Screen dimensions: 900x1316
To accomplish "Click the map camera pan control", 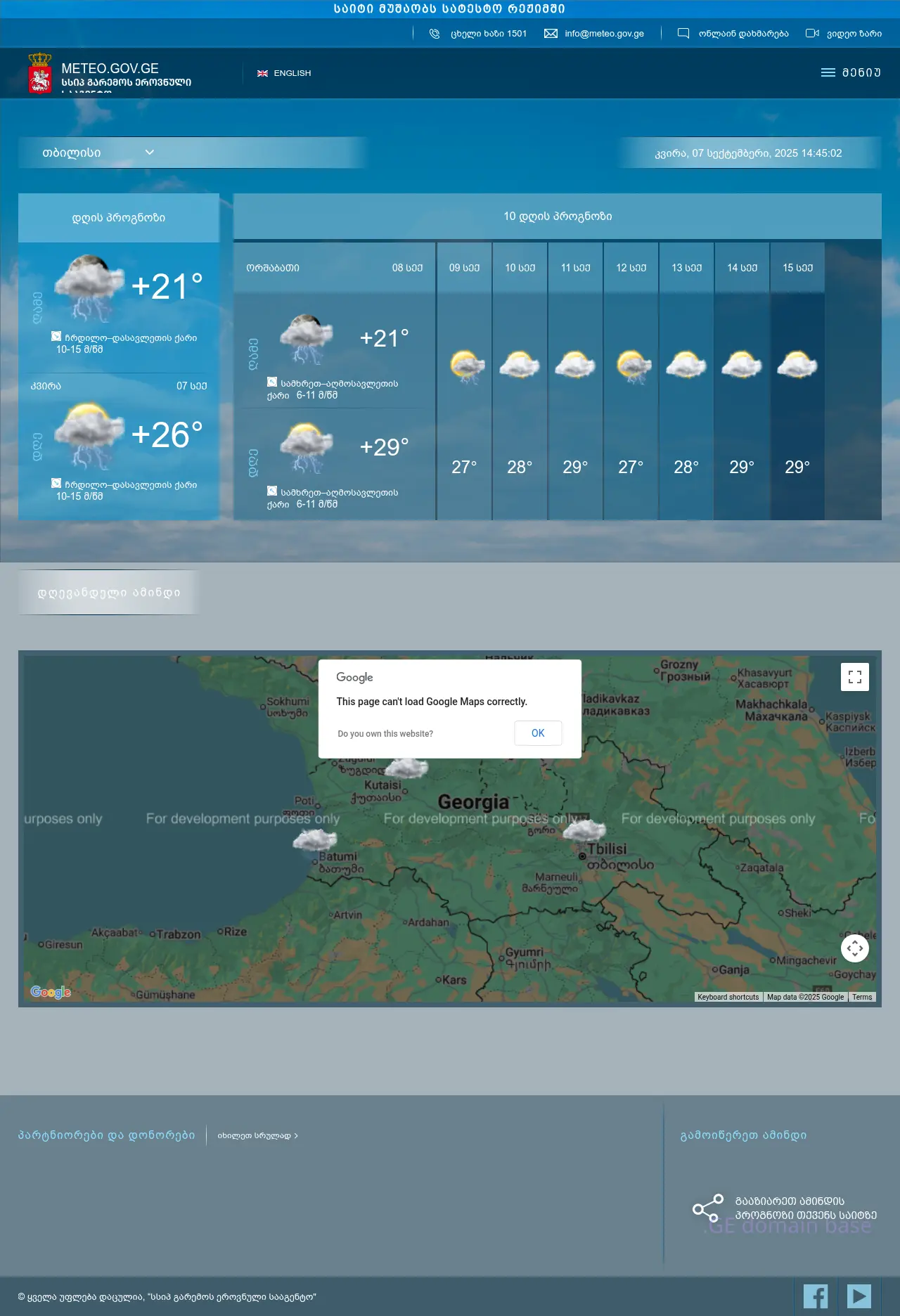I will pos(854,948).
